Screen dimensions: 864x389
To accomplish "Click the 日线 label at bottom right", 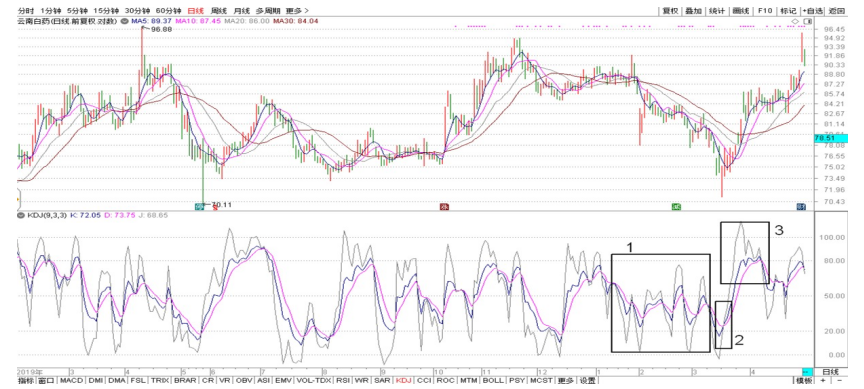I will [830, 371].
